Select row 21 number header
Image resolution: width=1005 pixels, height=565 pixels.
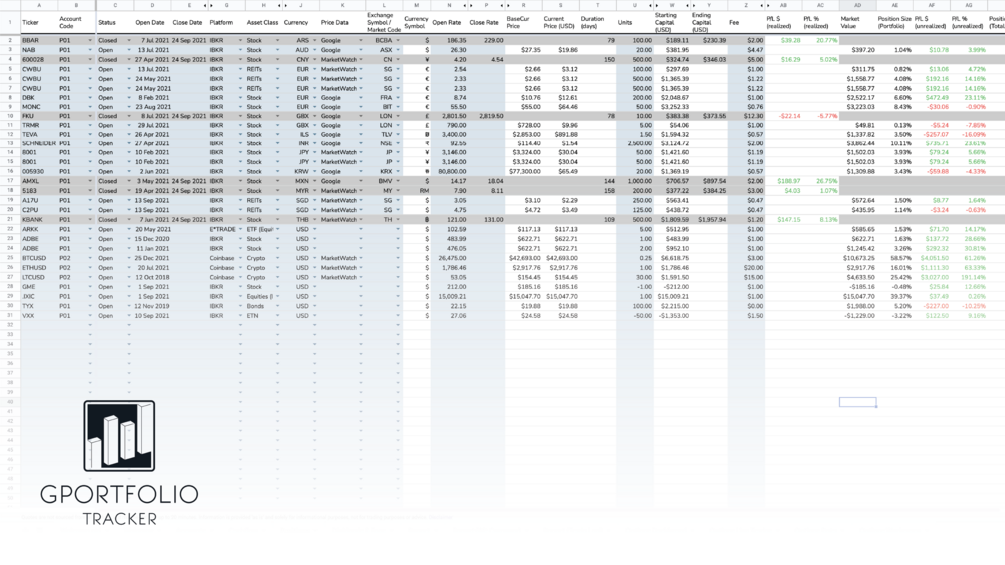click(10, 220)
